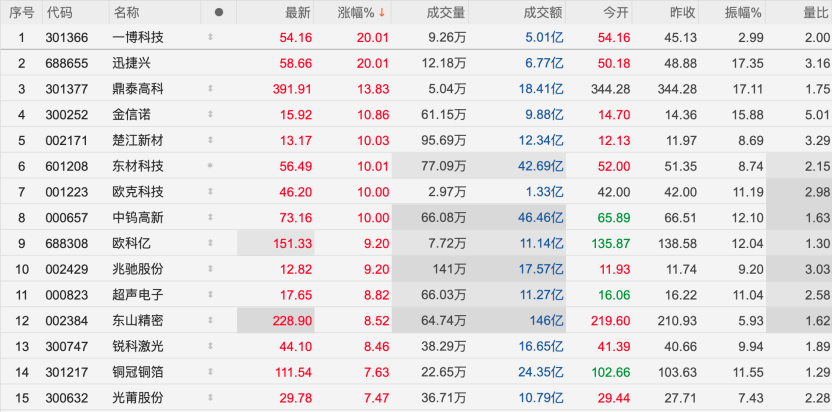Click the marker icon beside 光莆股份
Screen dimensions: 832x412
(x=210, y=398)
